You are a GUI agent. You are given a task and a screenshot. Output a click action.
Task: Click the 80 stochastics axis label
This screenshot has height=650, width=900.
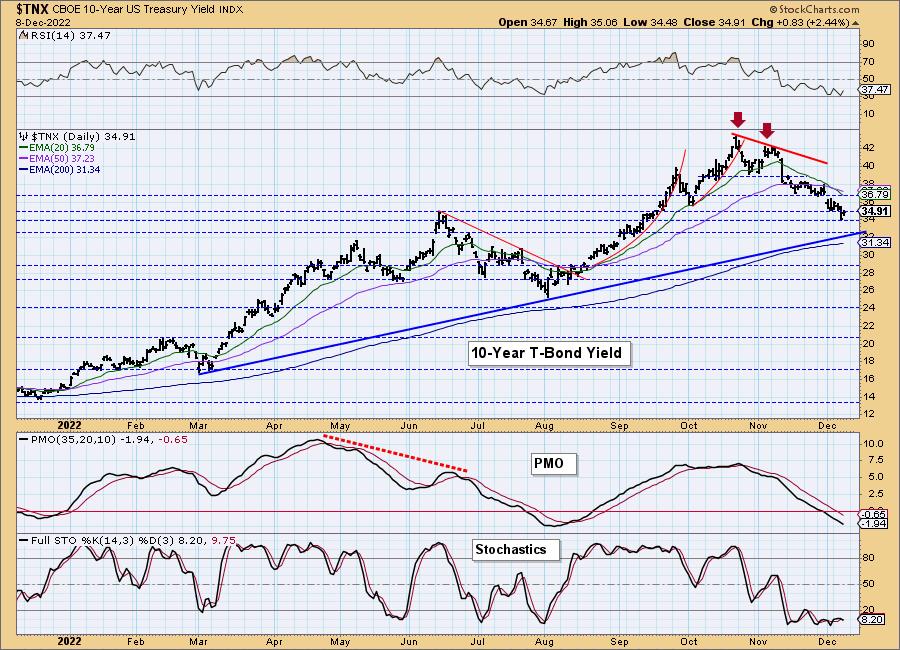868,558
